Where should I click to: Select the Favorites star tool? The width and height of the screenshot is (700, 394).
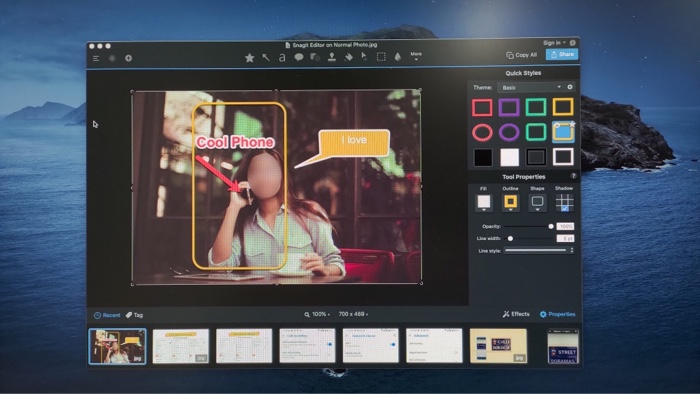coord(250,58)
